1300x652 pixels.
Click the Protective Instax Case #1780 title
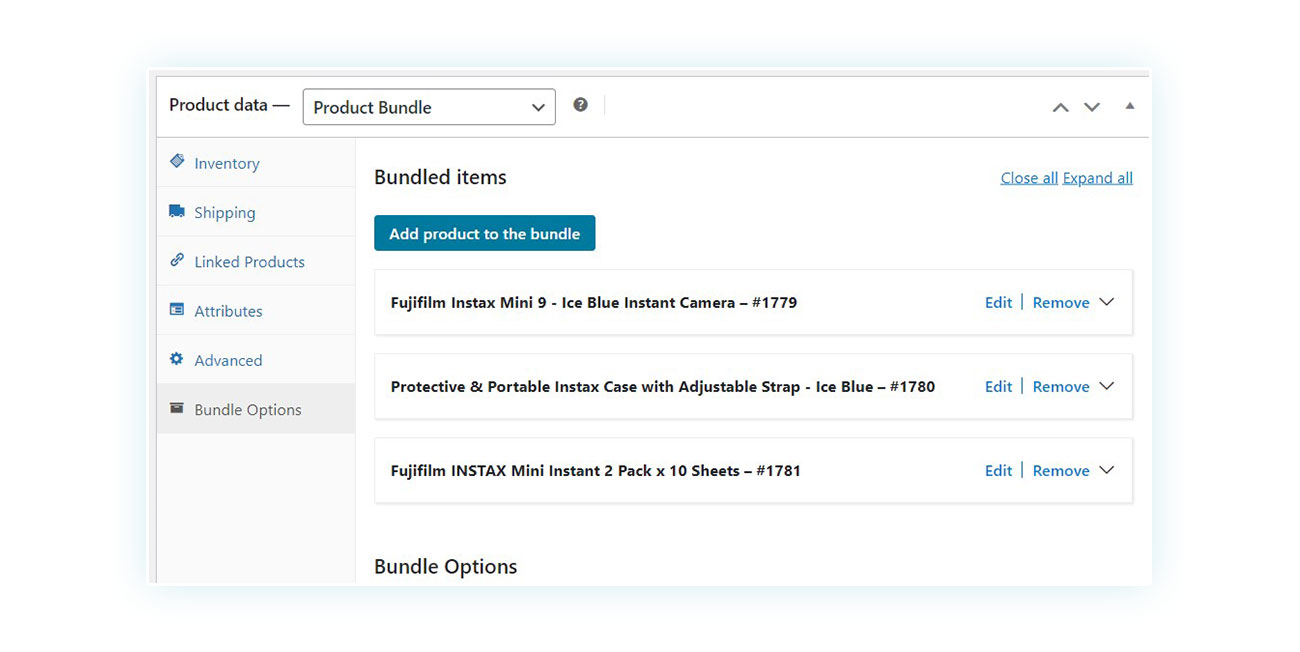click(x=663, y=386)
